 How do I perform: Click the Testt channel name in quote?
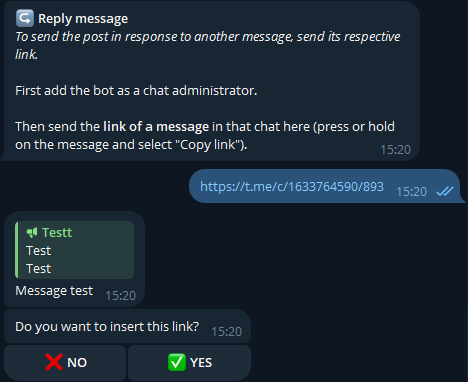coord(57,233)
